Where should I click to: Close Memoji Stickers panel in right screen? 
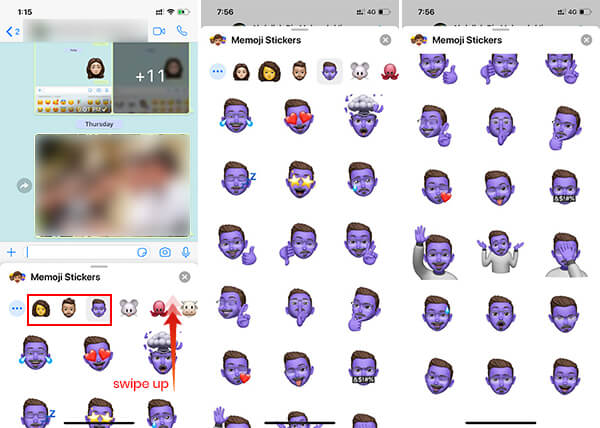[x=586, y=40]
